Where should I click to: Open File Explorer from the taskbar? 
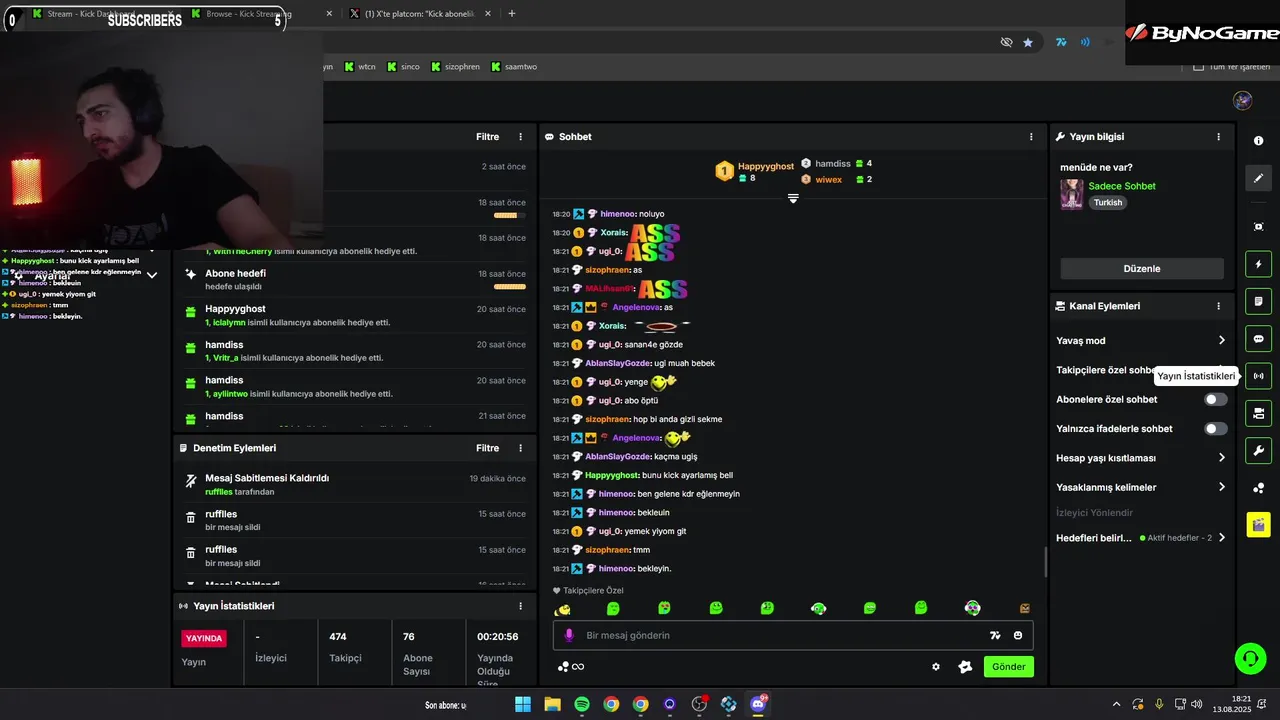click(552, 704)
